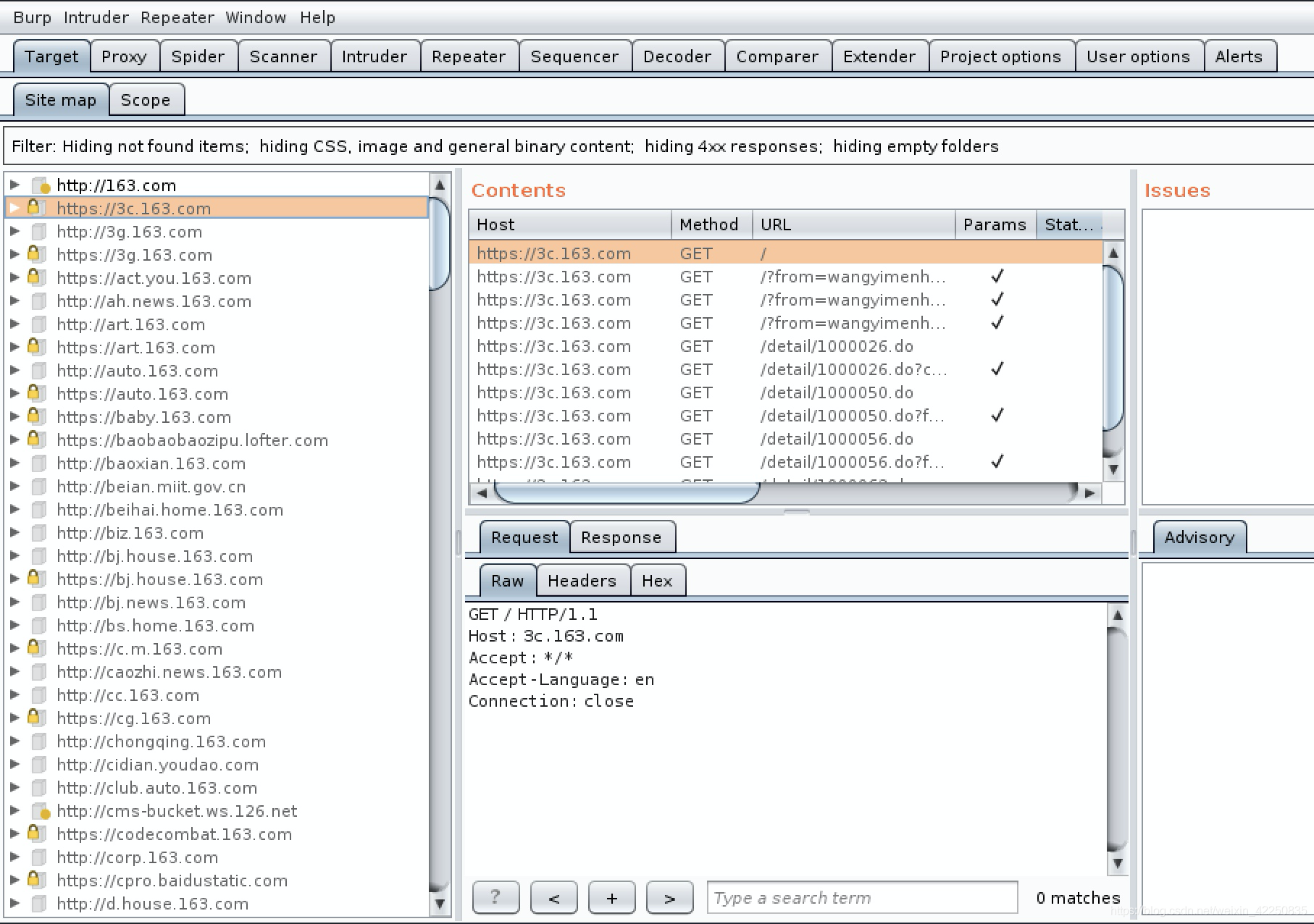Expand the http://163.com tree node

[14, 185]
